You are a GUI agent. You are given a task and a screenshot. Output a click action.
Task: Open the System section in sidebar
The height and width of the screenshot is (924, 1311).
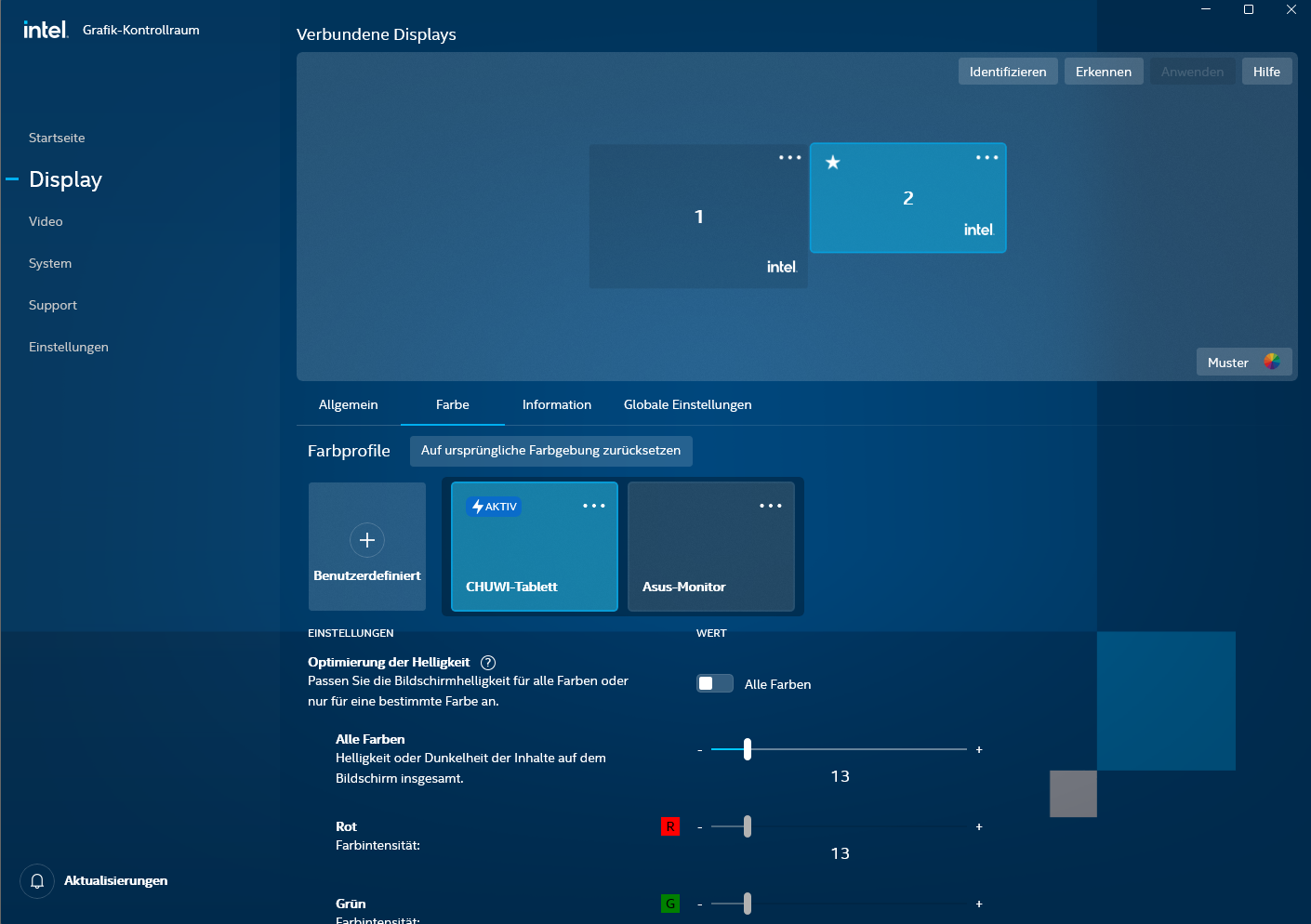[50, 263]
